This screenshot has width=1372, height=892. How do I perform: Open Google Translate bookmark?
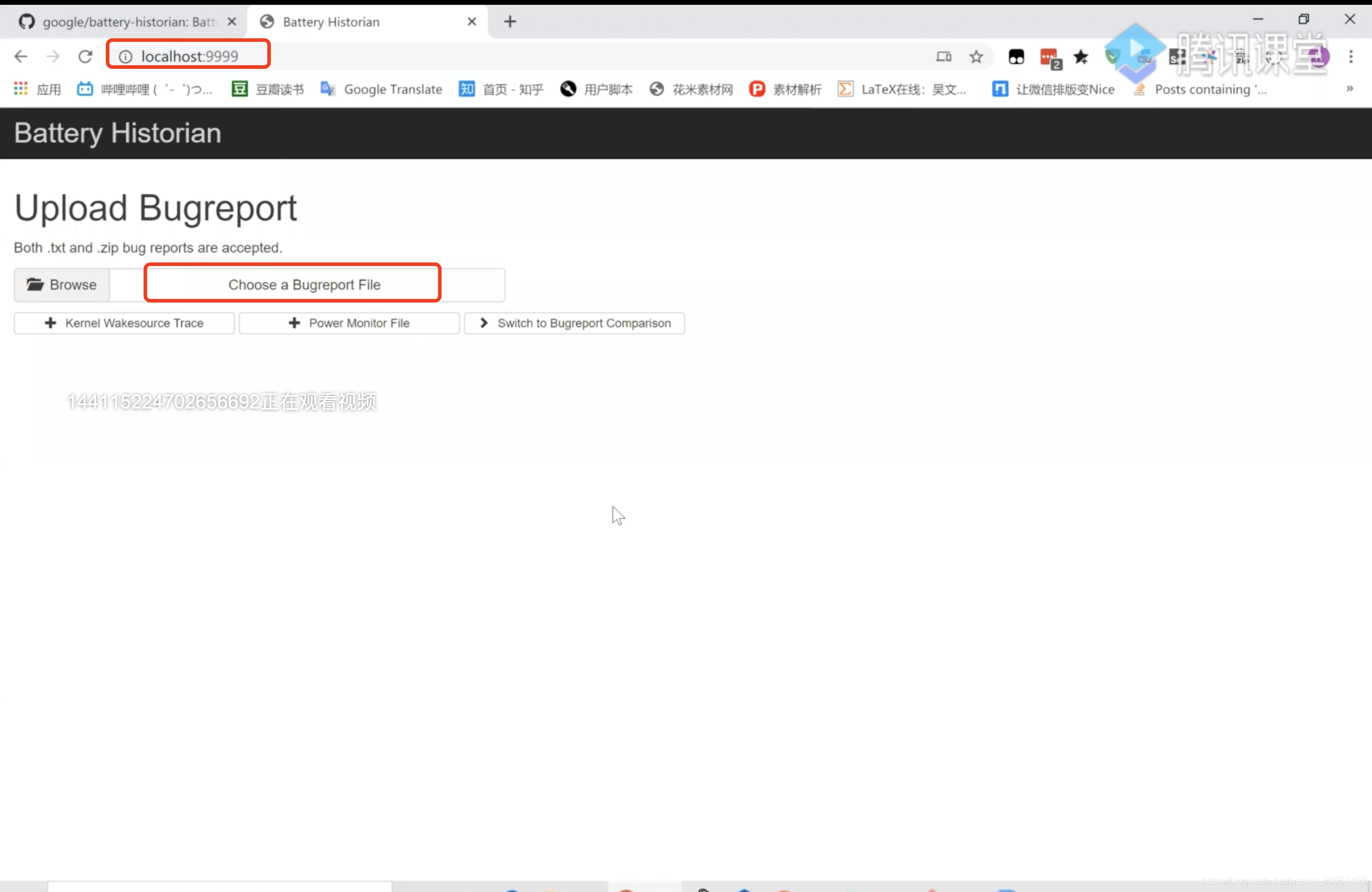coord(381,89)
